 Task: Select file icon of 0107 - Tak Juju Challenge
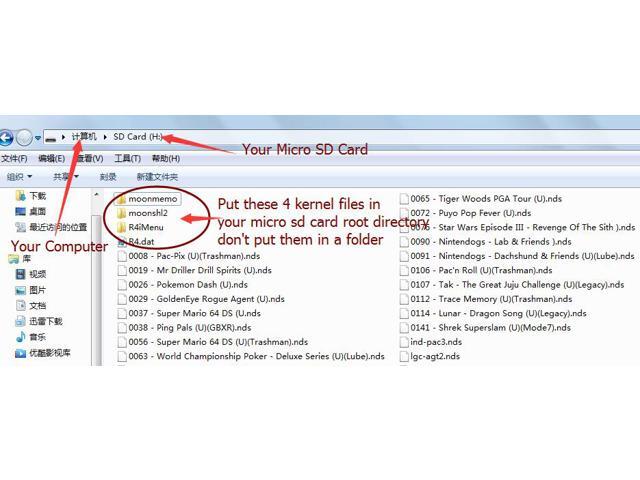pyautogui.click(x=404, y=285)
